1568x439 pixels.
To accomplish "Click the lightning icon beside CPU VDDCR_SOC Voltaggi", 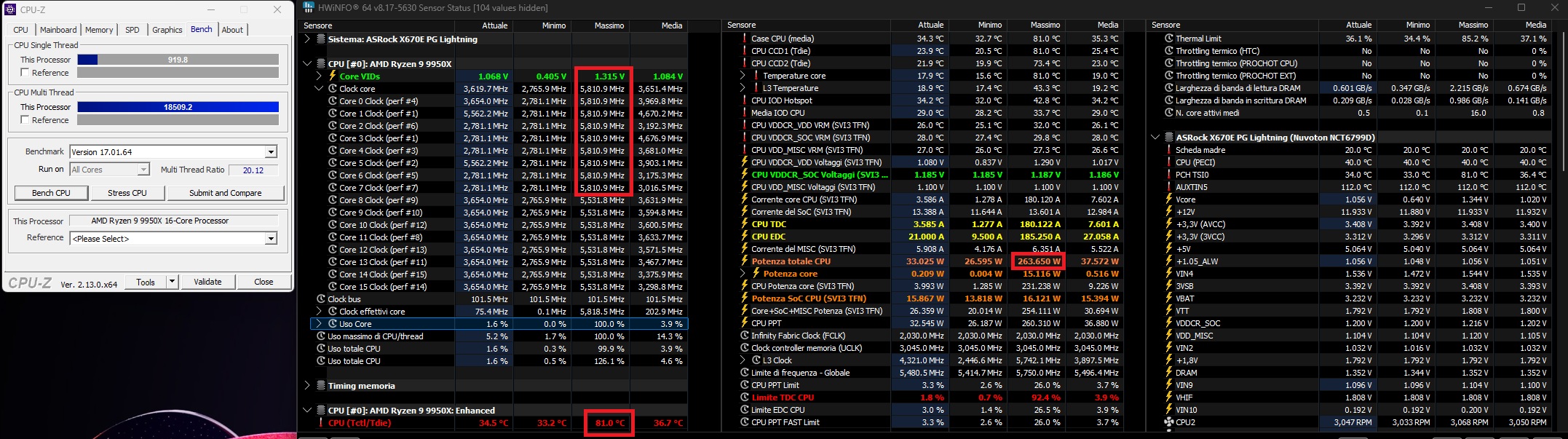I will coord(745,175).
